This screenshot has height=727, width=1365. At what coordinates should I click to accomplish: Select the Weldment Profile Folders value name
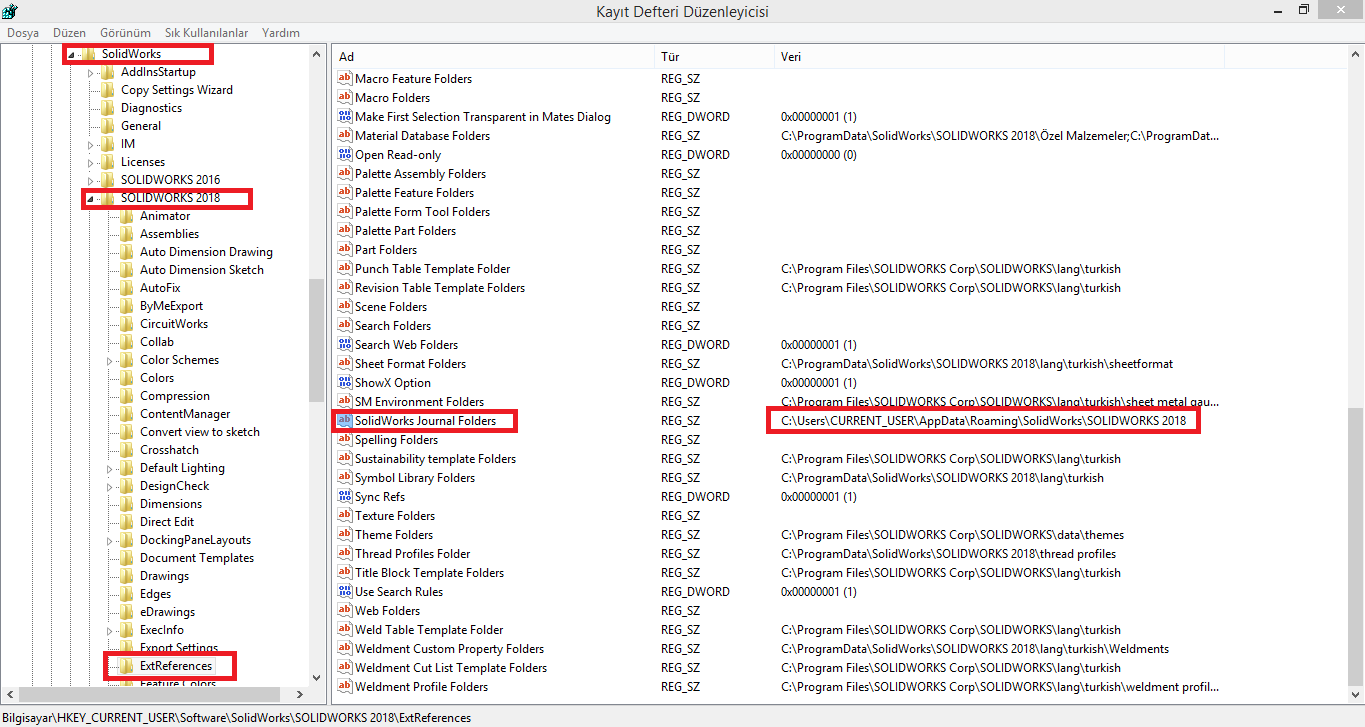point(421,687)
